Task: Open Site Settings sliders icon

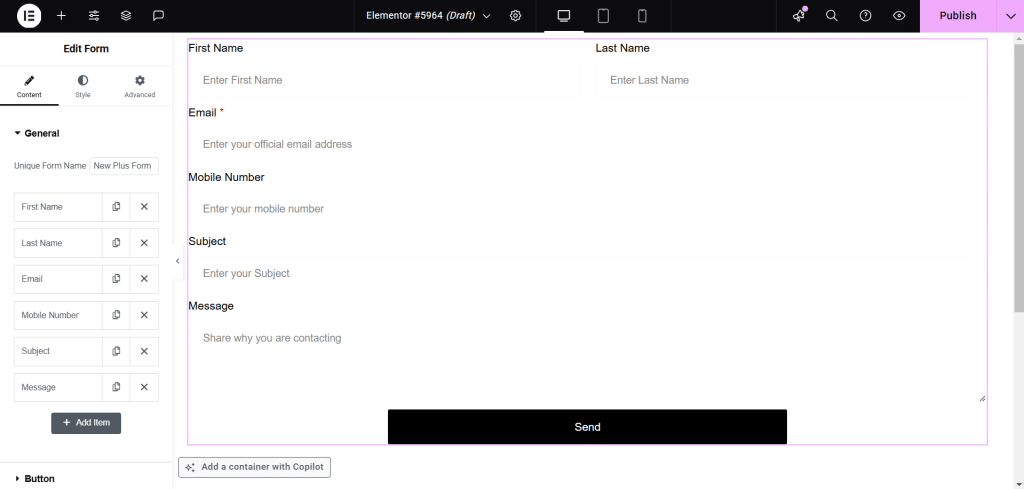Action: point(94,16)
